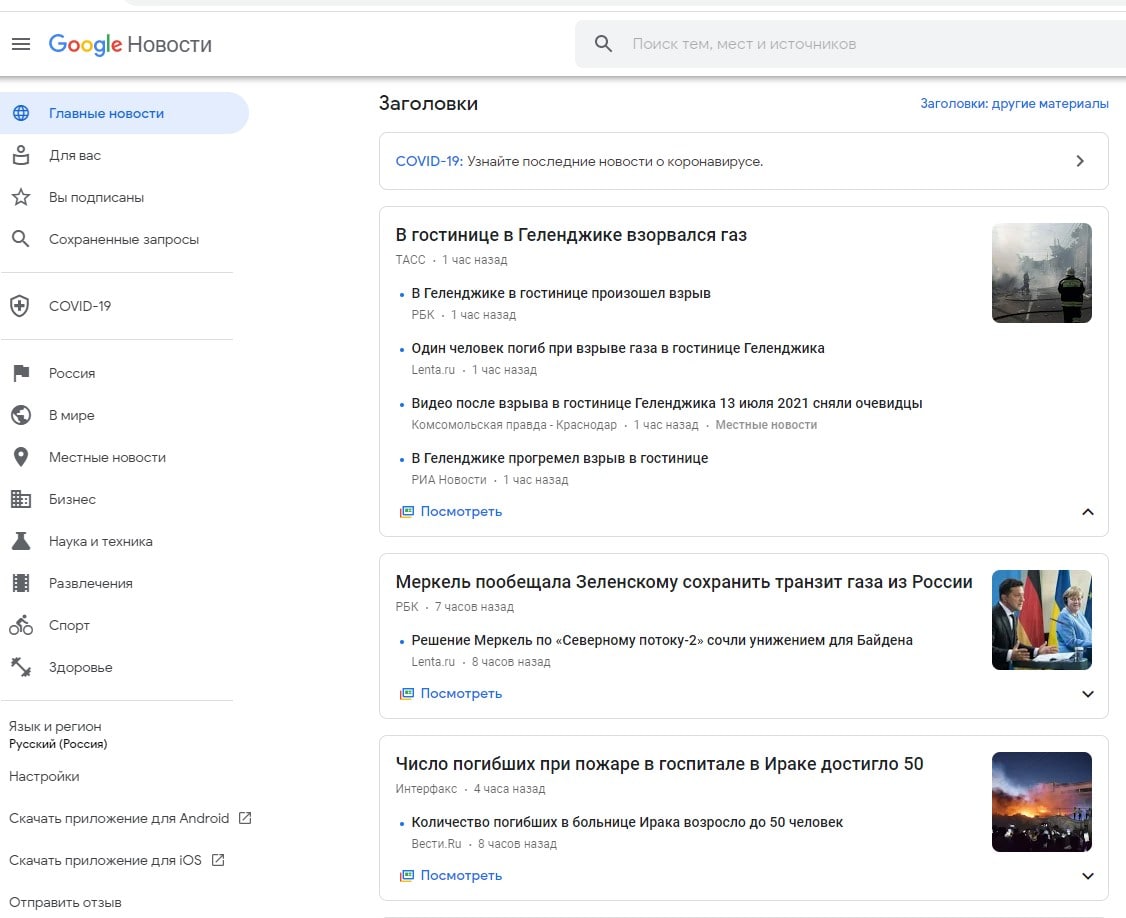Screen dimensions: 1126x918
Task: Open Язык и регион setting
Action: coord(57,734)
